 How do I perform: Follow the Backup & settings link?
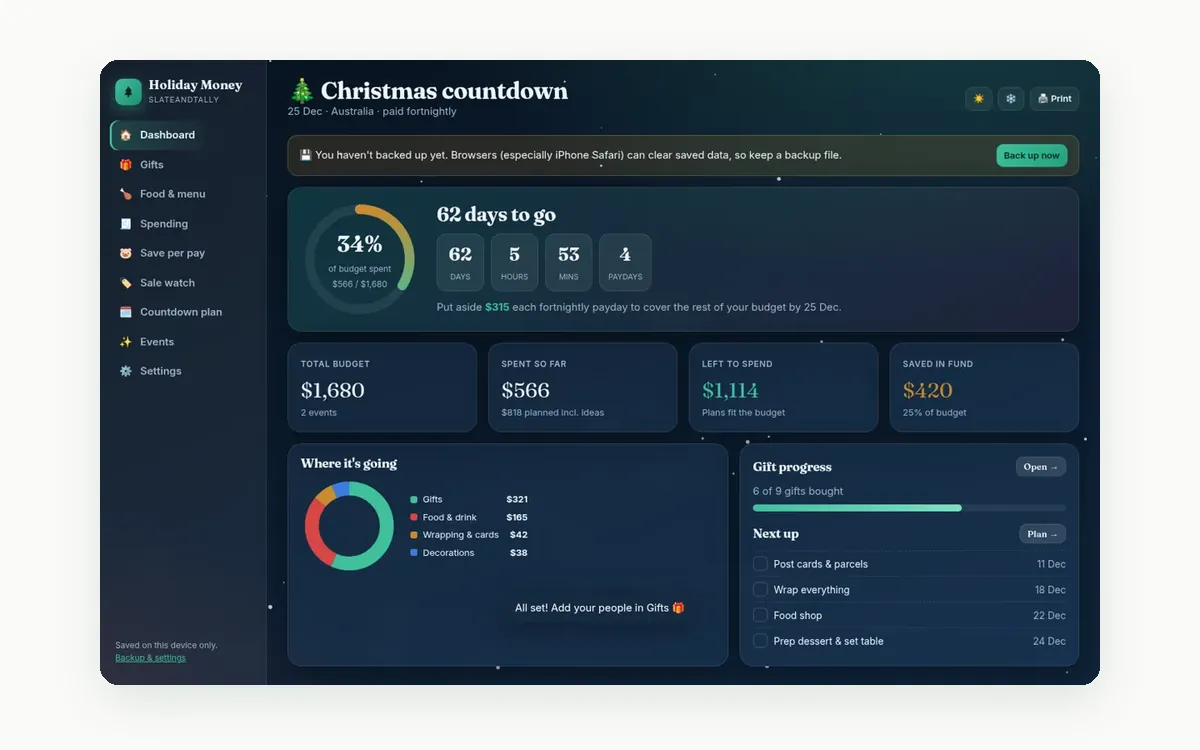pos(150,658)
